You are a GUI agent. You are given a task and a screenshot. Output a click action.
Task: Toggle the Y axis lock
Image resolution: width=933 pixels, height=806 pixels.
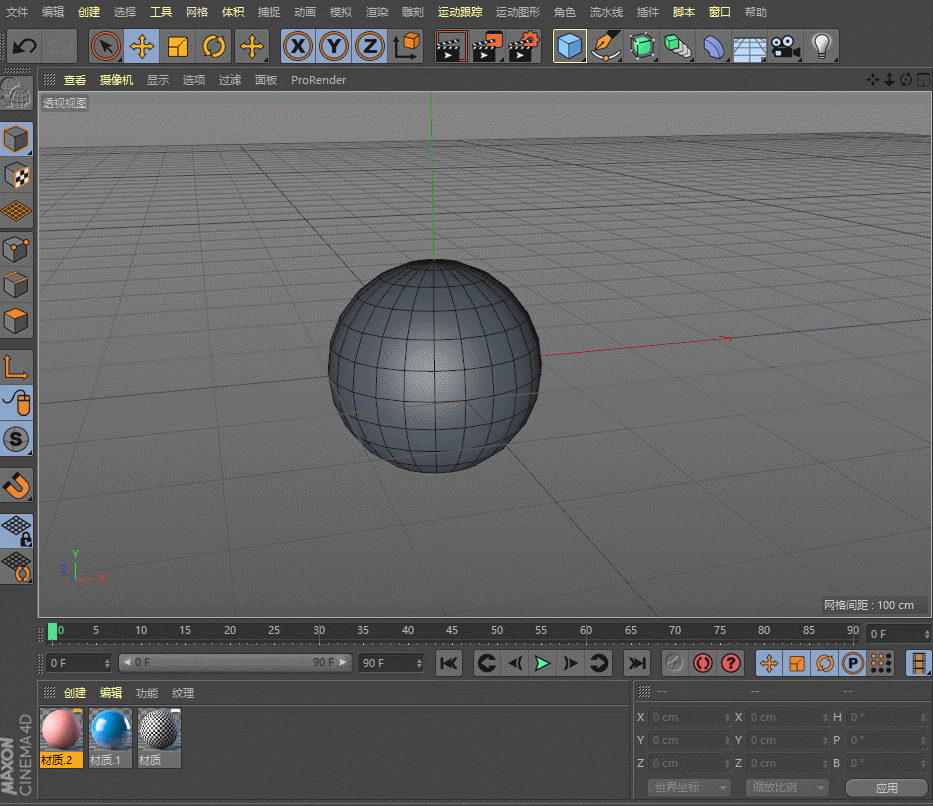point(334,46)
